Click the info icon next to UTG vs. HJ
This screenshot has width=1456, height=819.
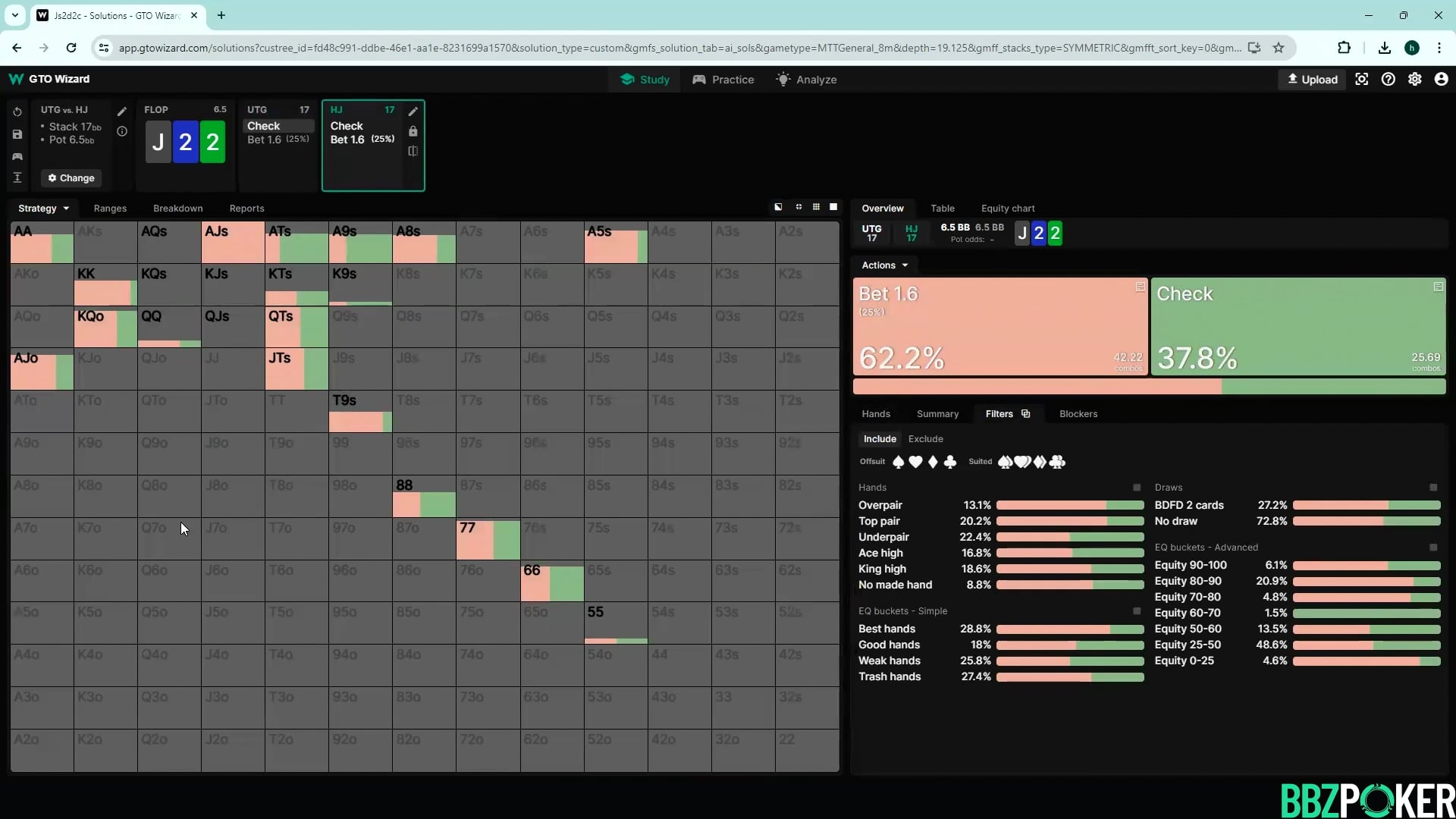tap(122, 131)
